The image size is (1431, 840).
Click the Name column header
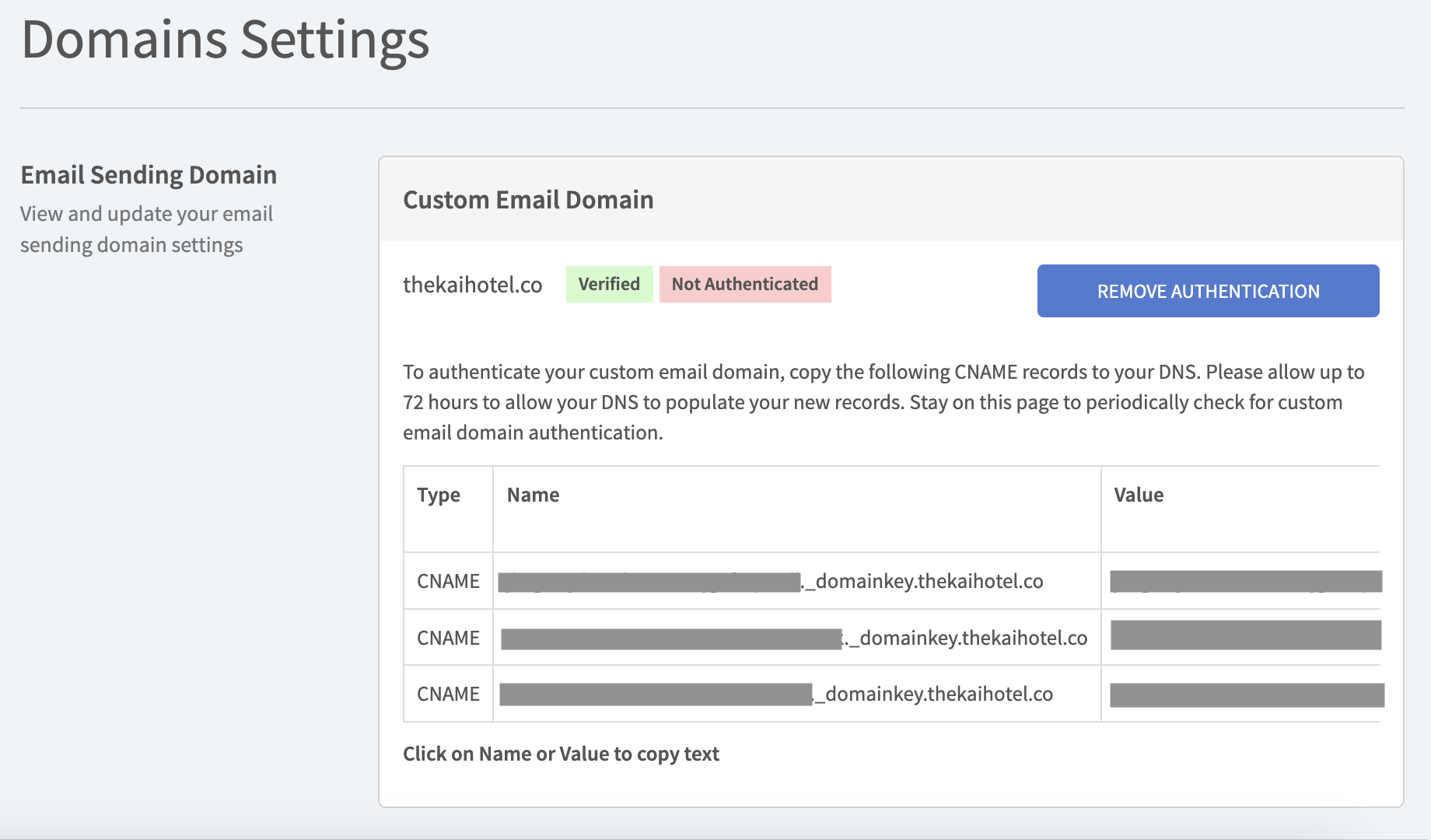[533, 495]
